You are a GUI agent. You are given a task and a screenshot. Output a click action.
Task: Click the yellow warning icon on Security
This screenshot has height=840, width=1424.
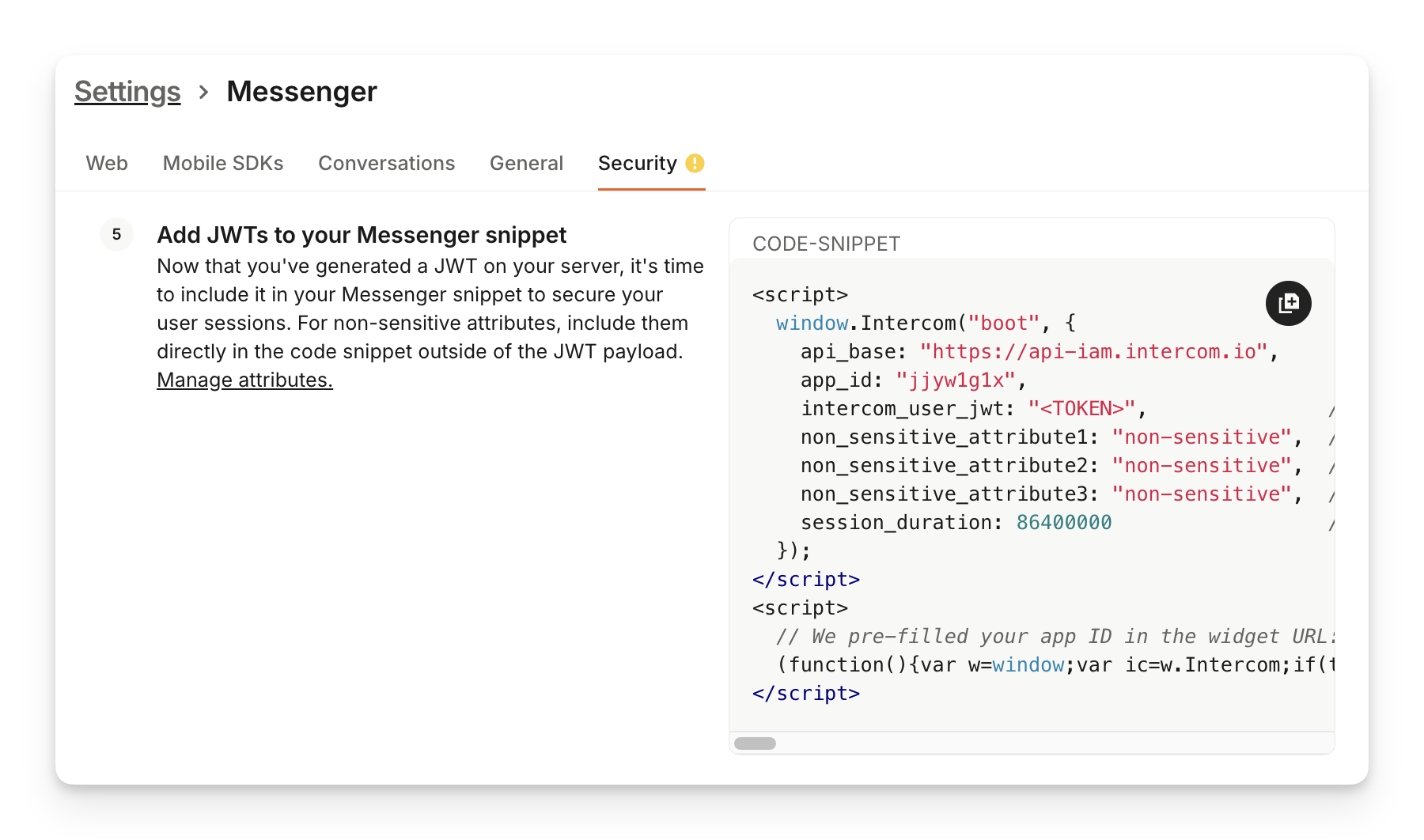coord(695,163)
